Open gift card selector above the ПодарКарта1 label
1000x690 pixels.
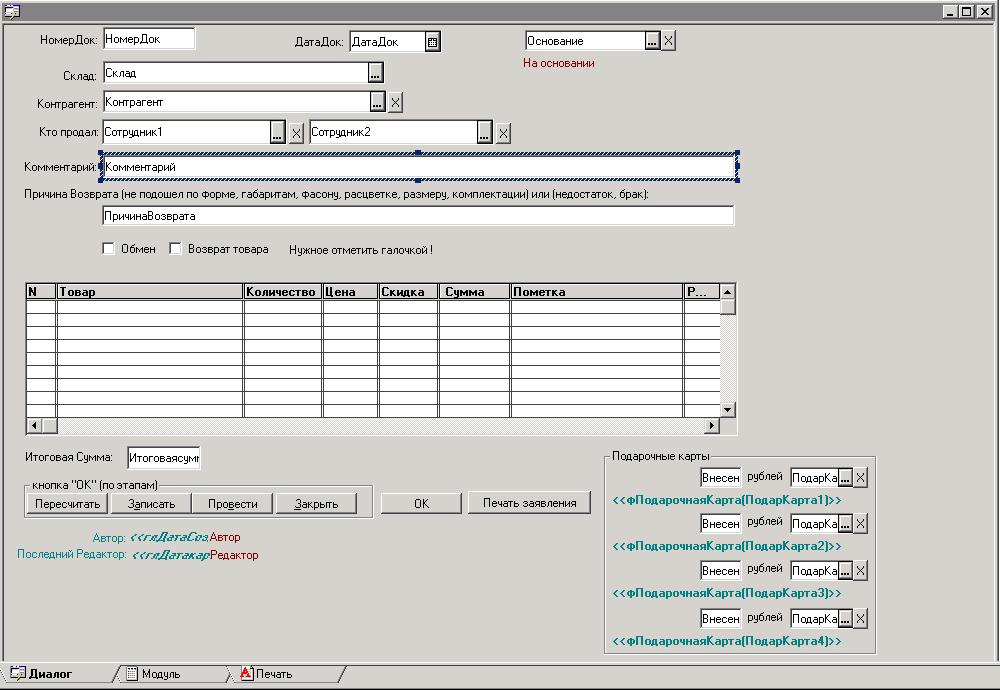845,478
